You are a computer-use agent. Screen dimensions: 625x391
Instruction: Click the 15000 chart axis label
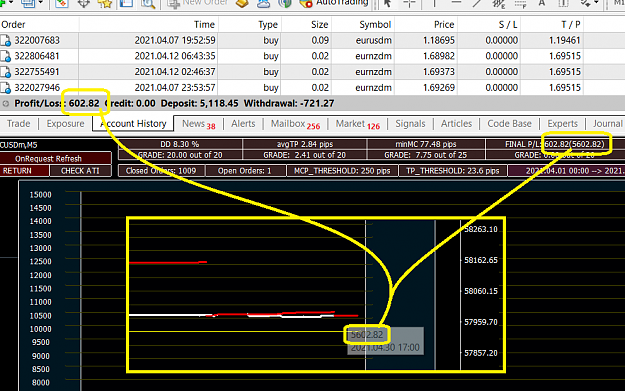coord(41,195)
